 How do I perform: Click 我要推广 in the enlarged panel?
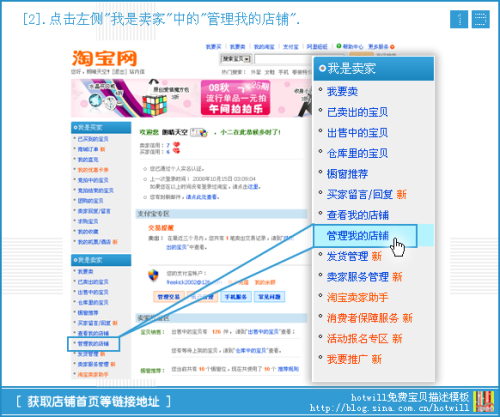click(x=347, y=360)
